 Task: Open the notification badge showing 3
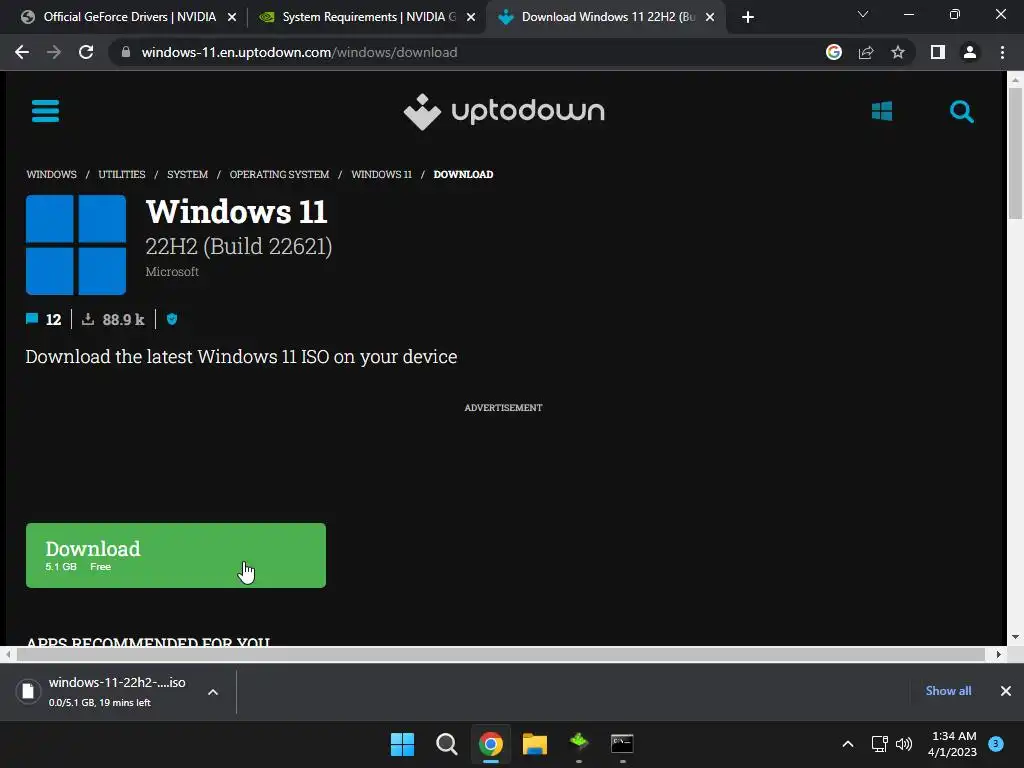coord(996,744)
